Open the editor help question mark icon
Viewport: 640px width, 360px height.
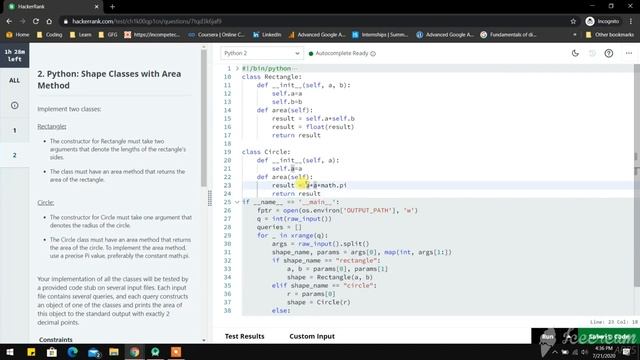tap(609, 53)
